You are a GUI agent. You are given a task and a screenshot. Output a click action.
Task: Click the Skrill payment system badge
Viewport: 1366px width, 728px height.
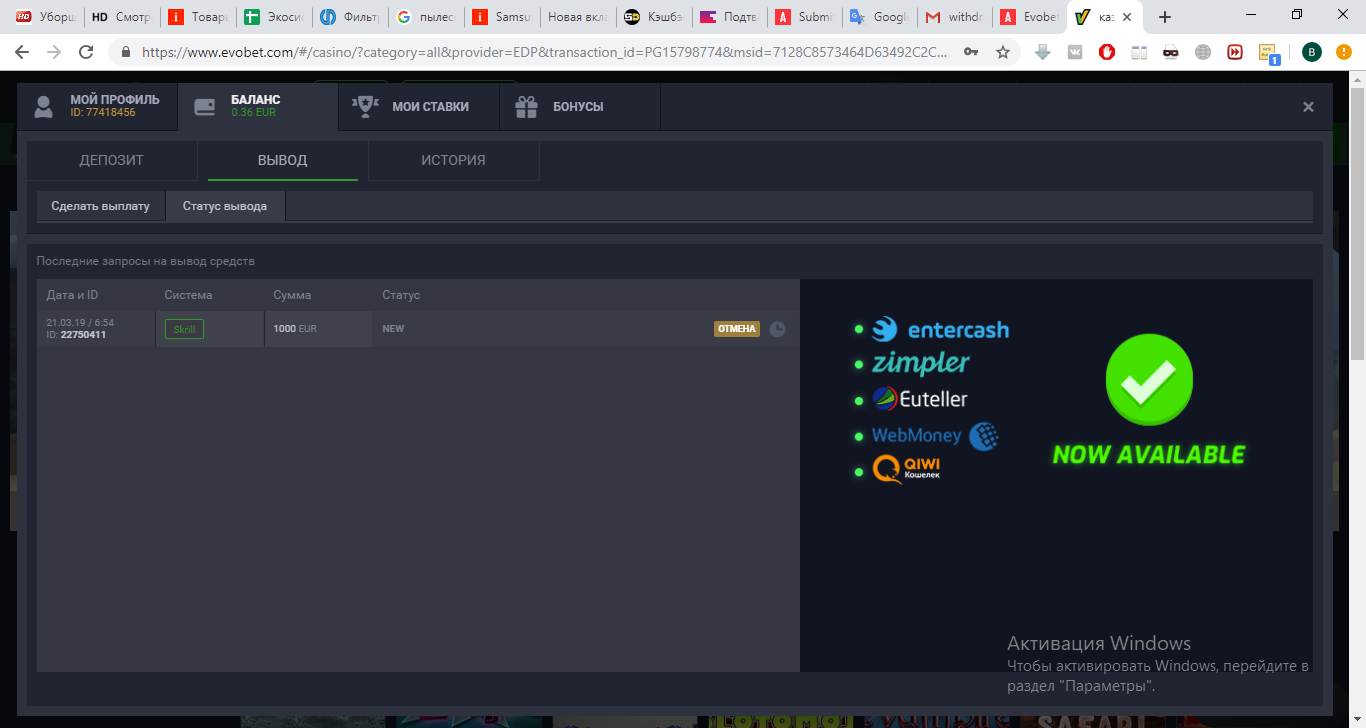[x=184, y=329]
